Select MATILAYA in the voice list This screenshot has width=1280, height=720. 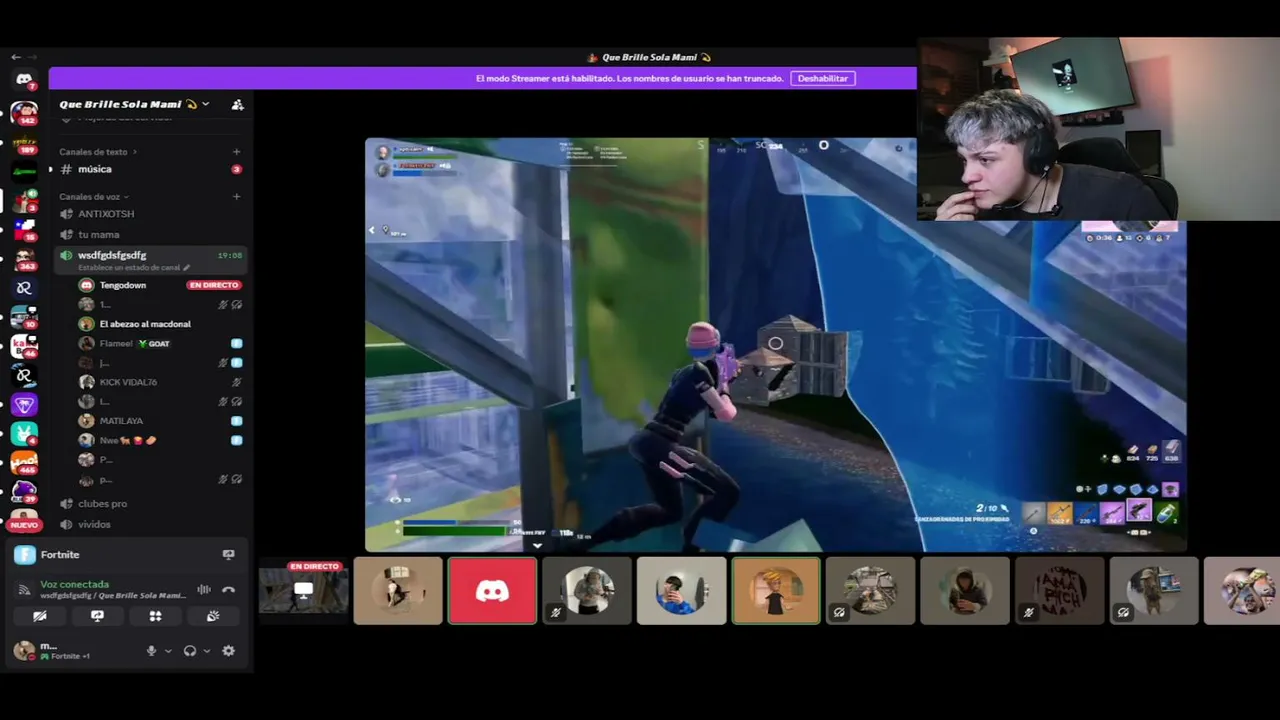(160, 421)
